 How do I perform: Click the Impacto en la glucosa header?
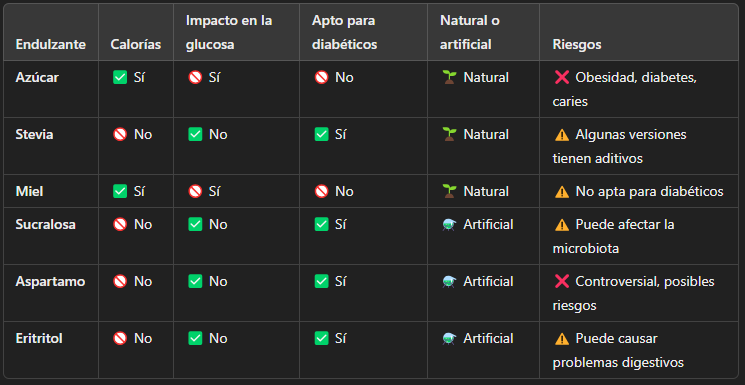point(229,33)
